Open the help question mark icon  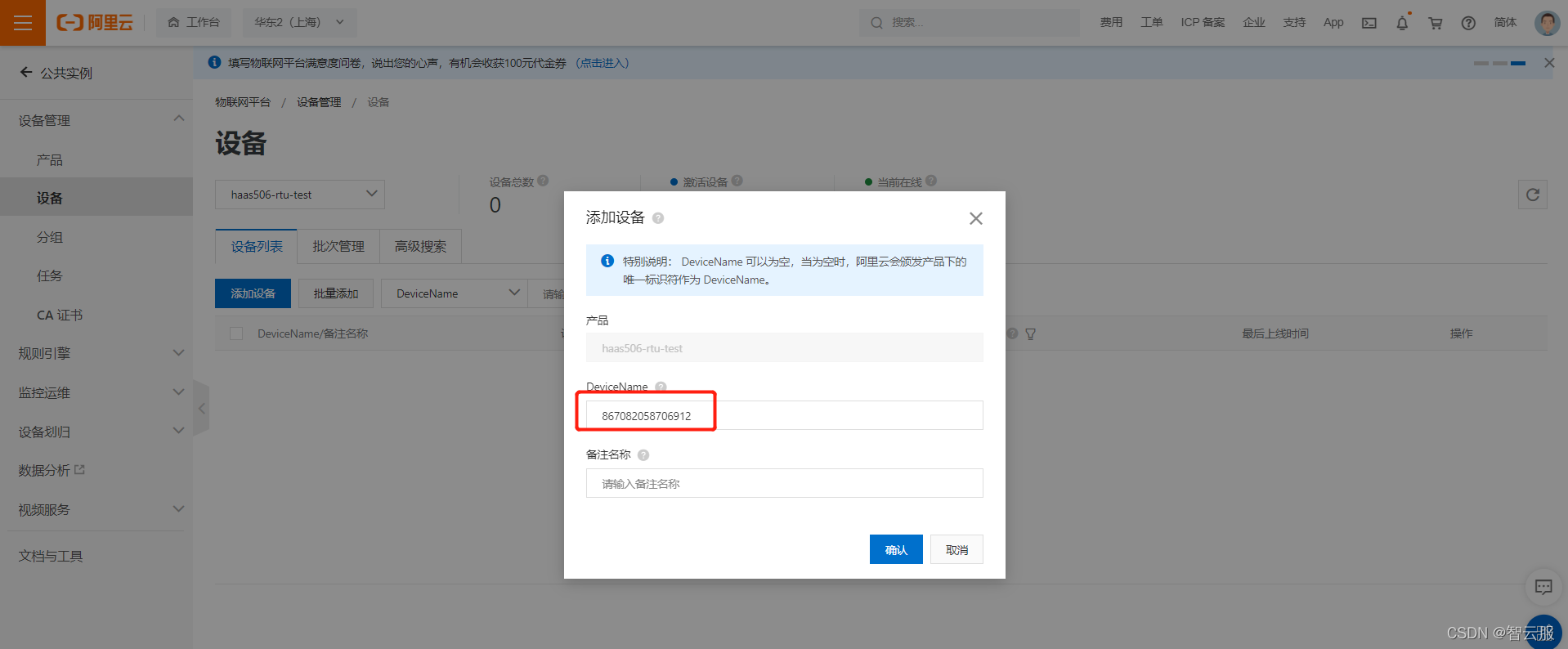1468,23
